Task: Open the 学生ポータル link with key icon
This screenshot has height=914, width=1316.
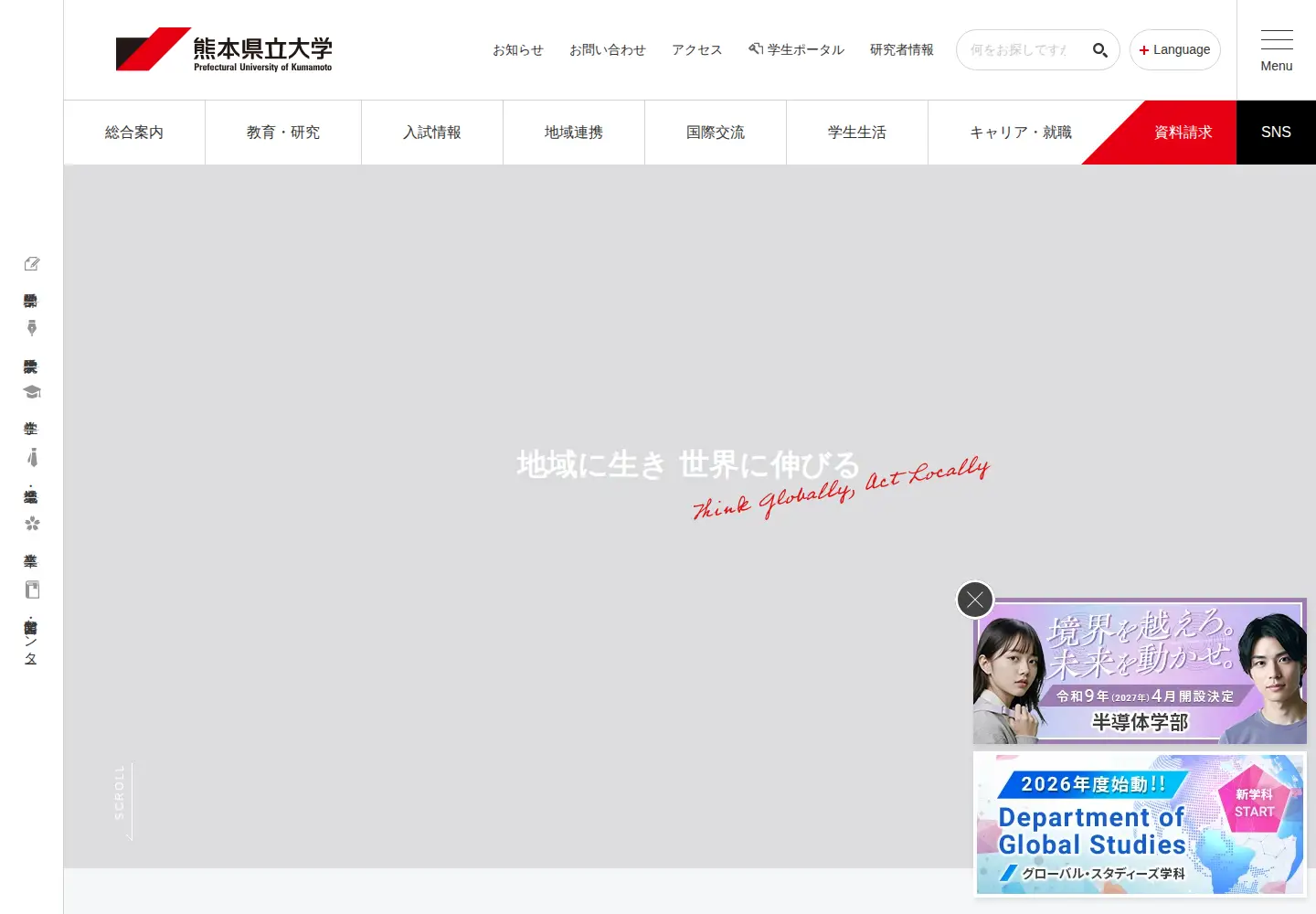Action: pos(796,50)
